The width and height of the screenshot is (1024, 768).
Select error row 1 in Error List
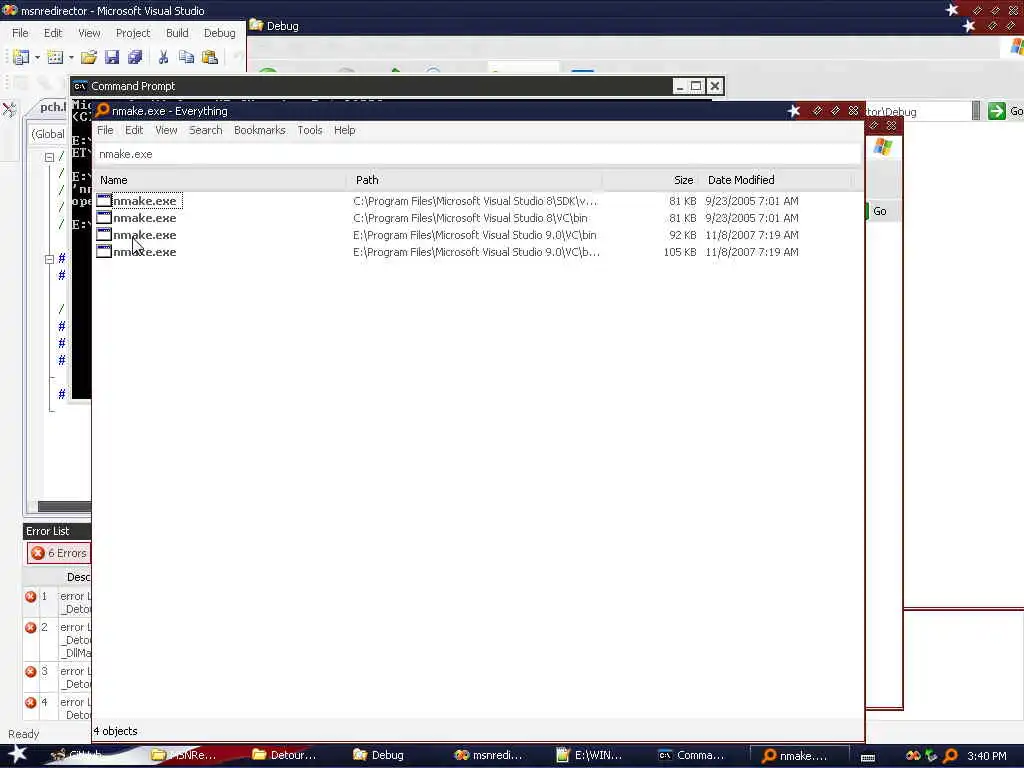57,602
